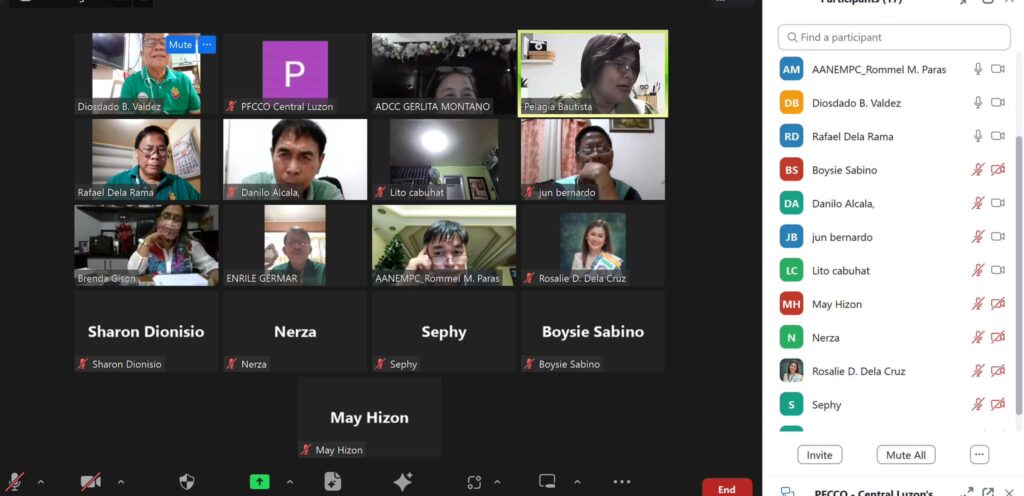Select the Danilo Alcala video tile
Viewport: 1024px width, 496px height.
[x=295, y=159]
